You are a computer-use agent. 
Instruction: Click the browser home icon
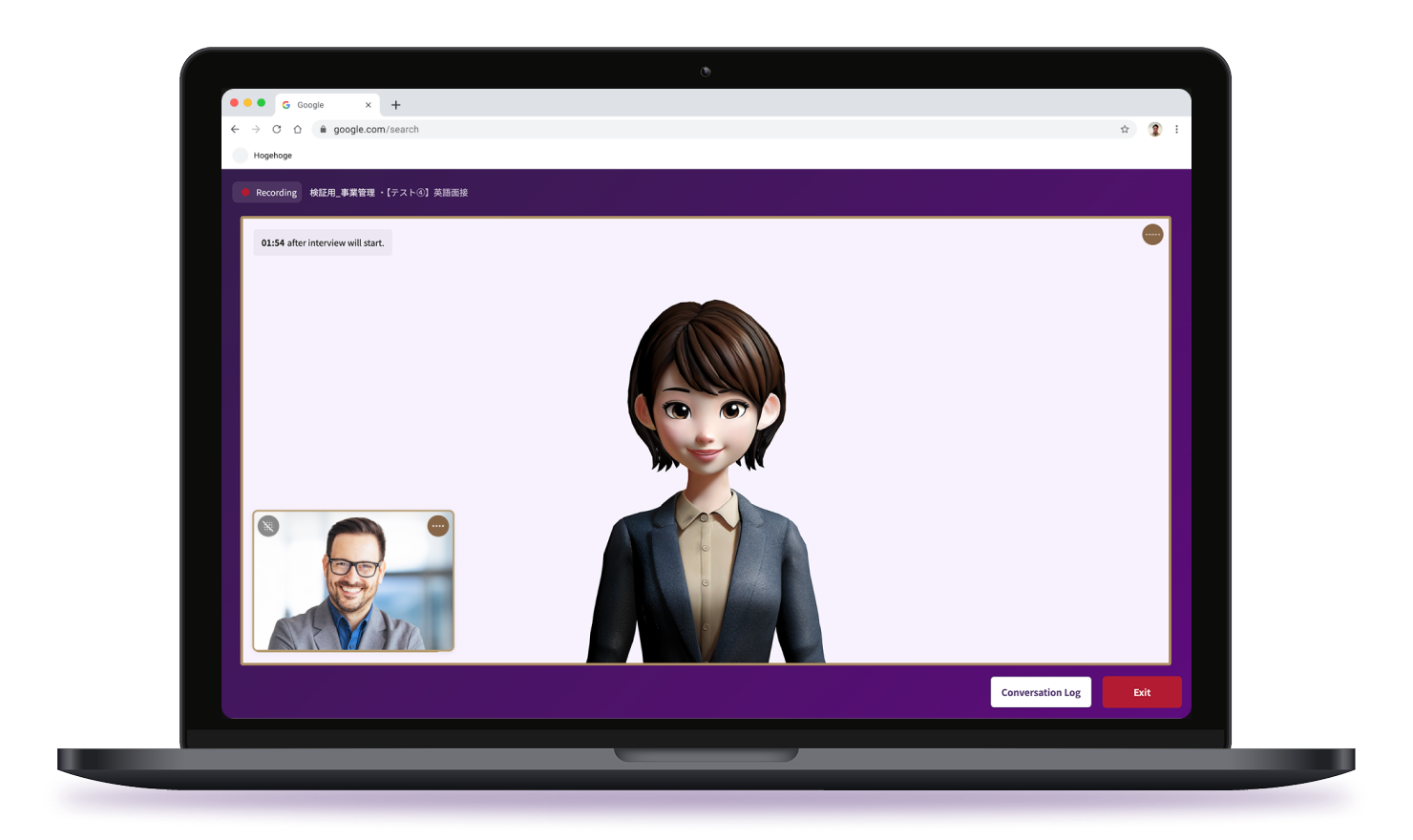[x=298, y=130]
